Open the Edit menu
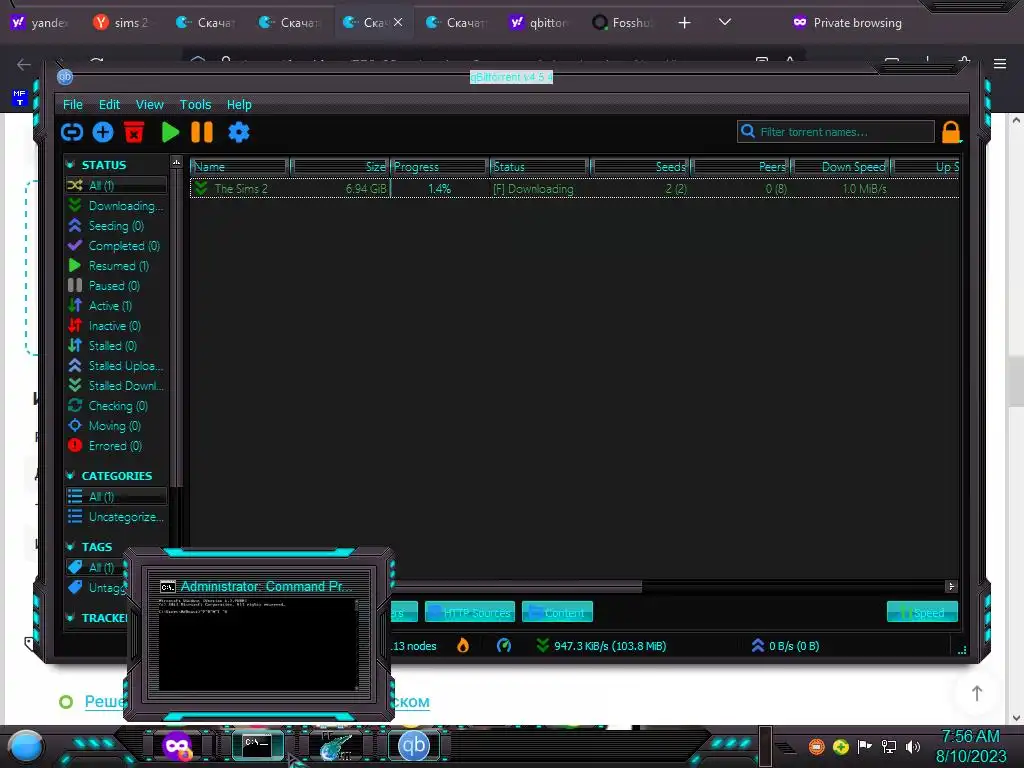This screenshot has width=1024, height=768. 109,104
